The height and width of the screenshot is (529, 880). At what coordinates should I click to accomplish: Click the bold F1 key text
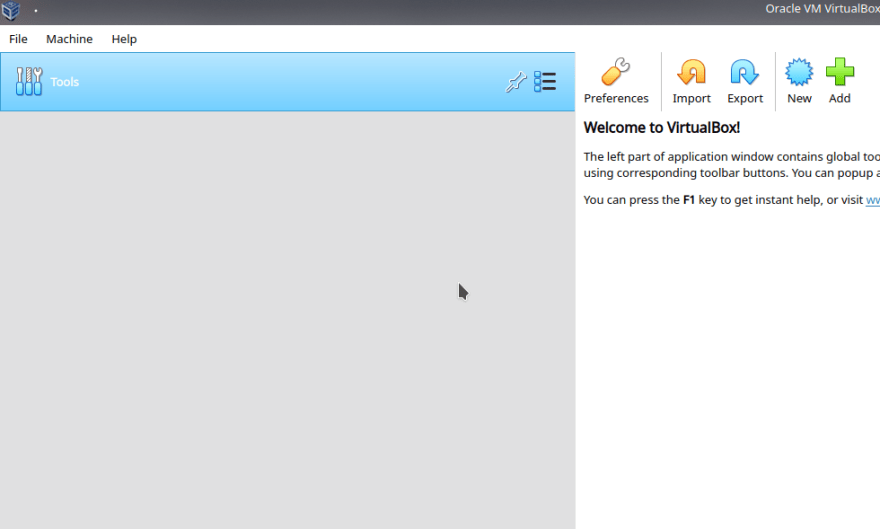pyautogui.click(x=689, y=200)
